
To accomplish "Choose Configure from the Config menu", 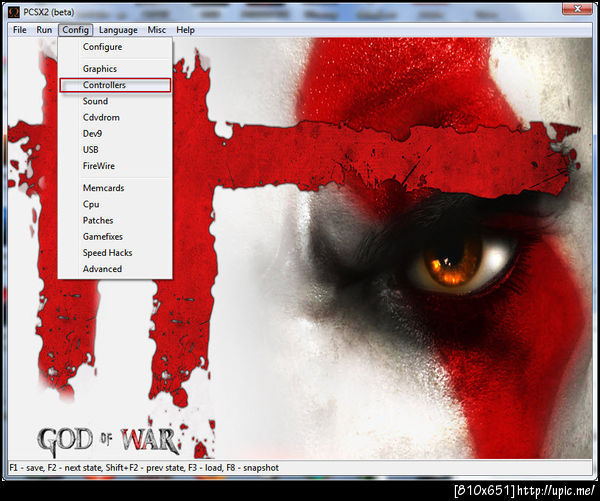I will point(115,47).
